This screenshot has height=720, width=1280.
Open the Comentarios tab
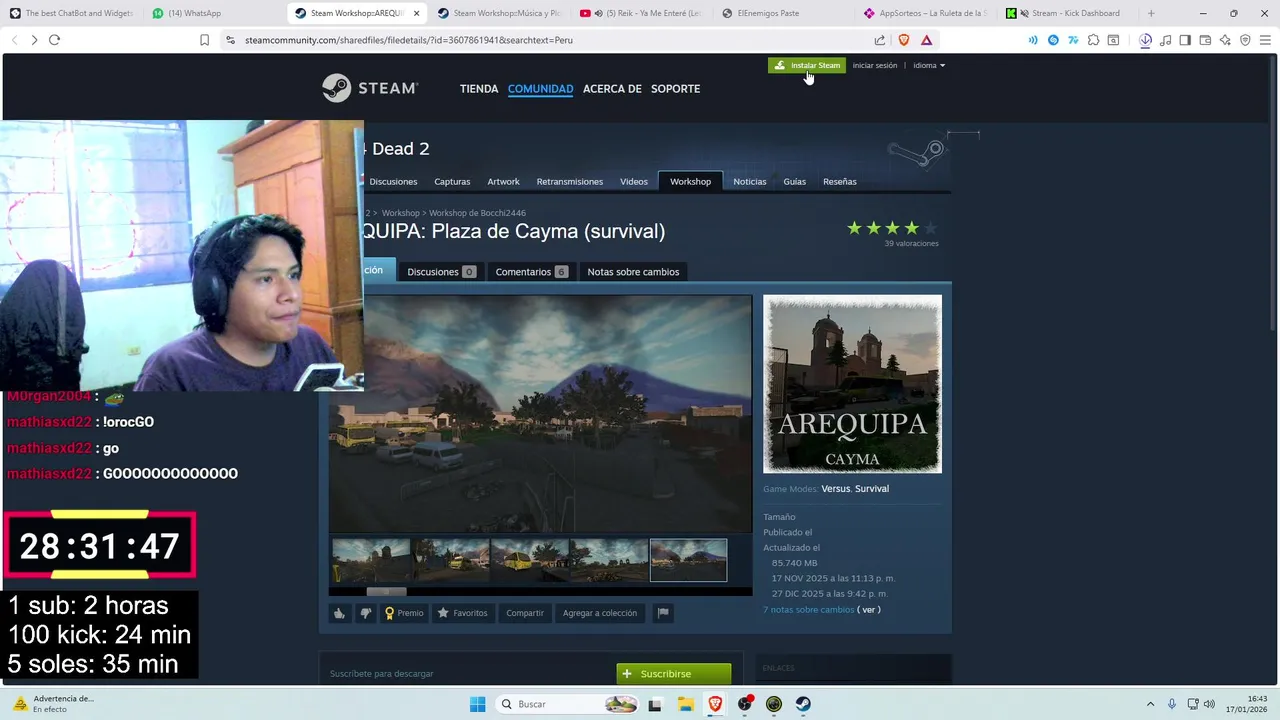tap(531, 272)
